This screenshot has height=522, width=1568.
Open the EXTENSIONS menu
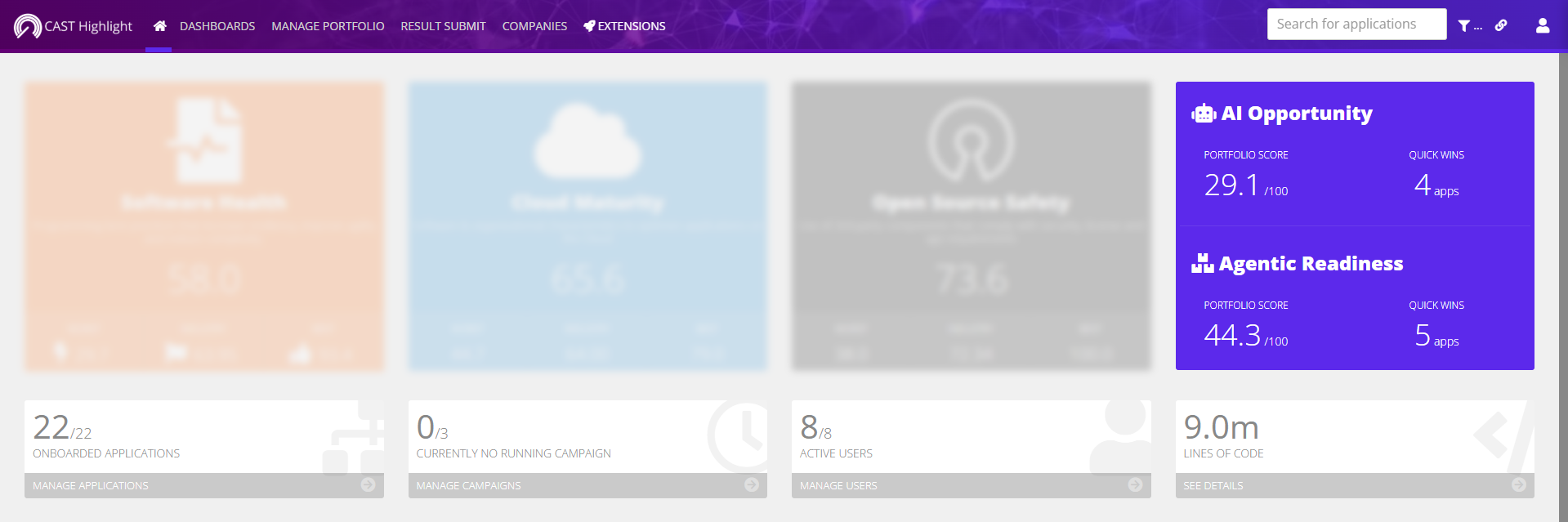tap(624, 26)
